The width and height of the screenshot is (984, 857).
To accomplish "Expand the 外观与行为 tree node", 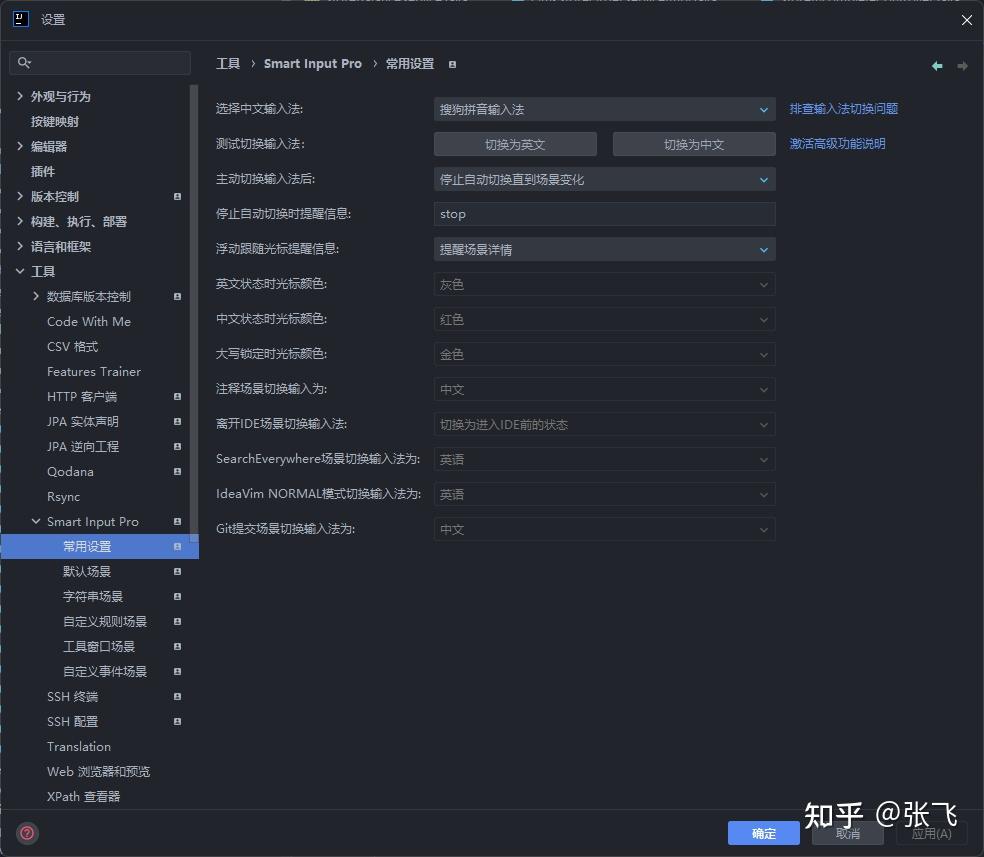I will click(20, 96).
